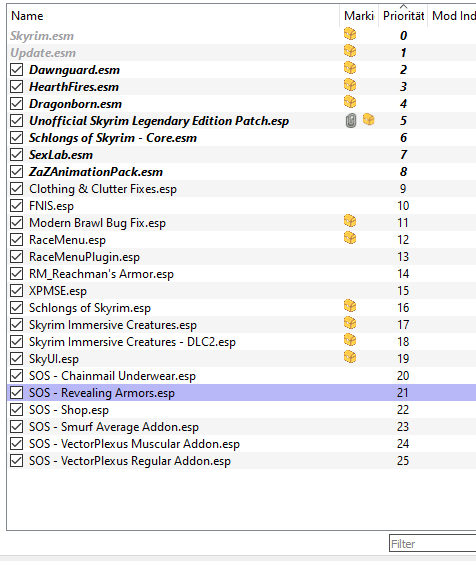
Task: Click the archive icon next to Skyrim Immersive Creatures - DLC2.esp
Action: tap(350, 340)
